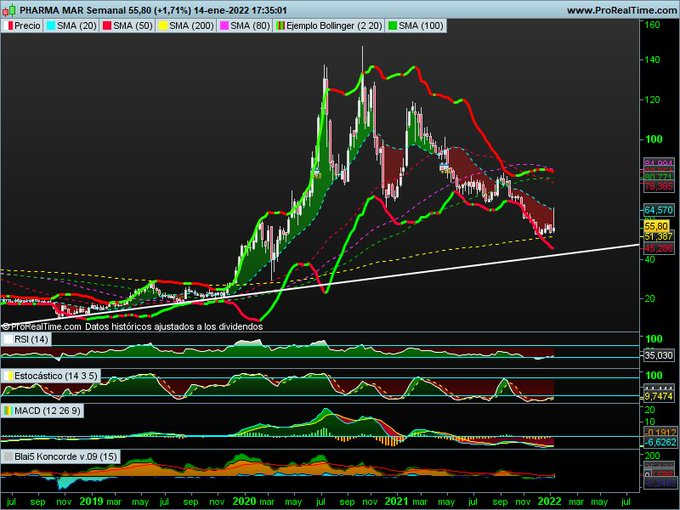Viewport: 680px width, 510px height.
Task: Click the 120 price axis label
Action: (x=652, y=100)
